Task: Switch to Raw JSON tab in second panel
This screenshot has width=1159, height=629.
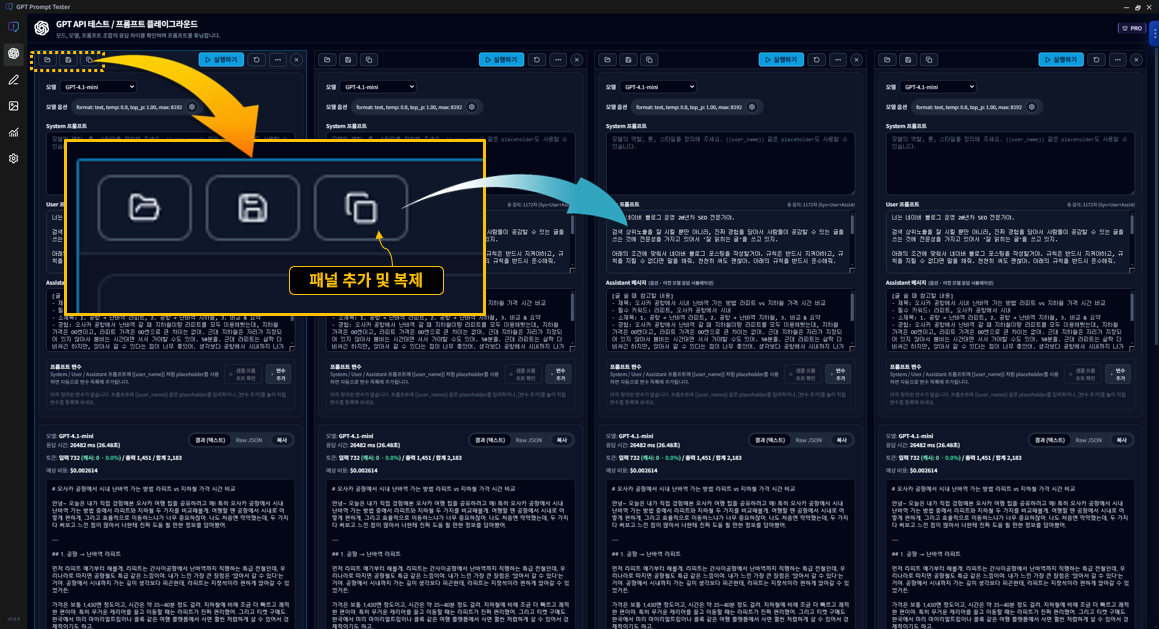Action: pyautogui.click(x=528, y=440)
